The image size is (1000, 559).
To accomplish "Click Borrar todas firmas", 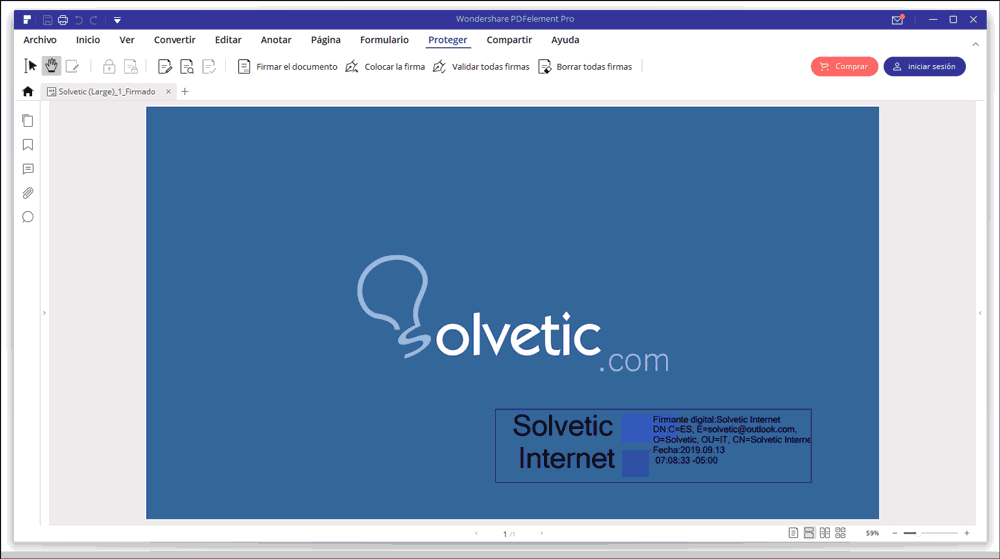I will tap(585, 66).
